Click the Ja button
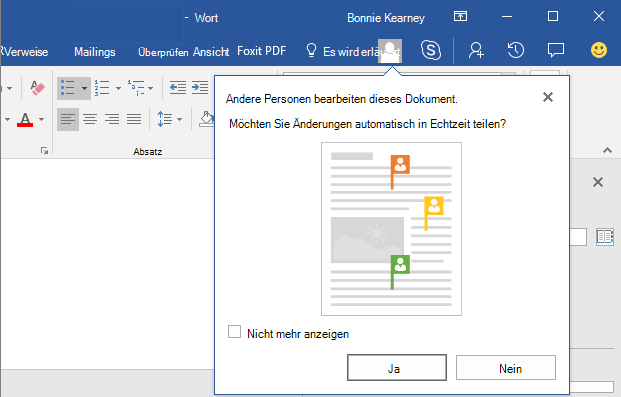621x397 pixels. (x=397, y=368)
